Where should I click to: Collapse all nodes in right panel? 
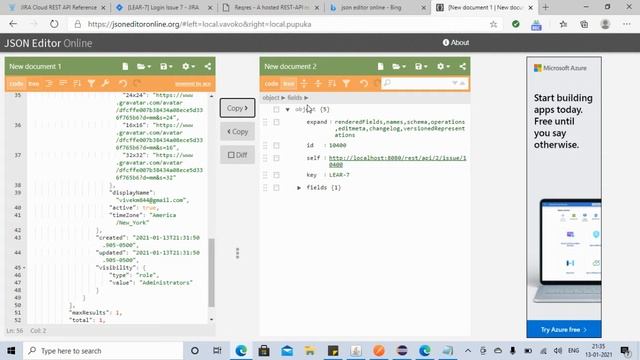[x=318, y=84]
